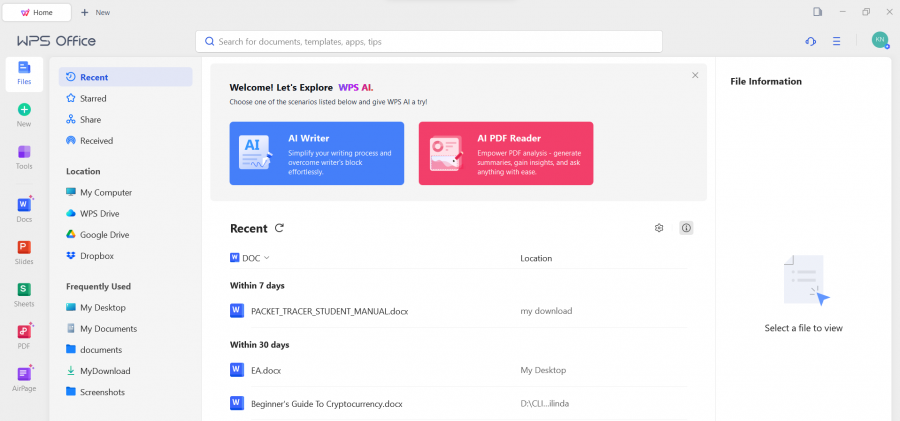Open the hamburger main menu

836,41
